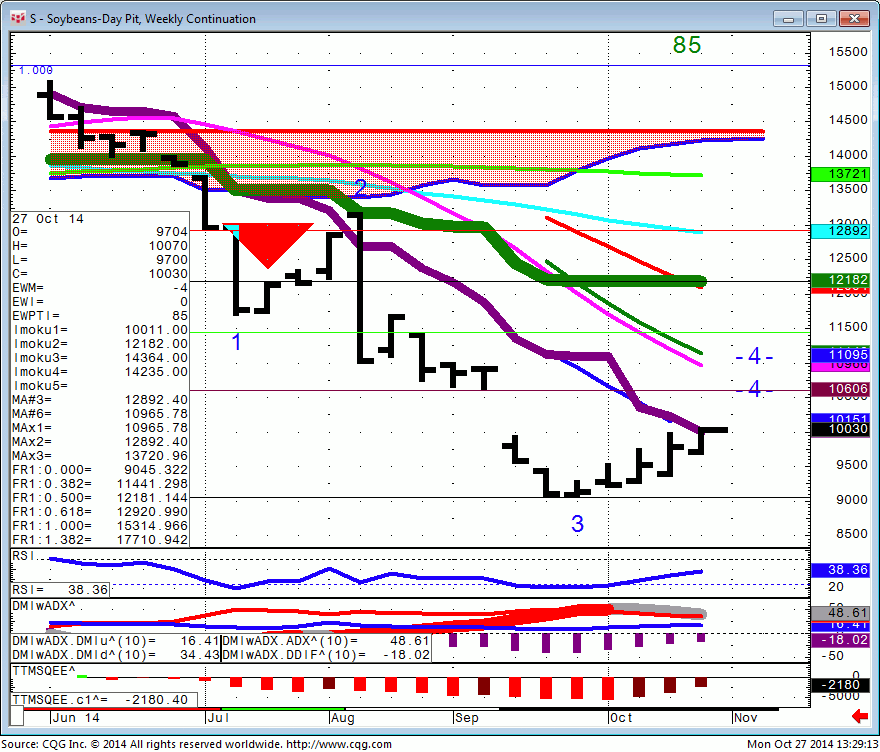Click the DMIwADX.ADX^(10)= 48.61 readout
Image resolution: width=880 pixels, height=752 pixels.
[x=326, y=641]
